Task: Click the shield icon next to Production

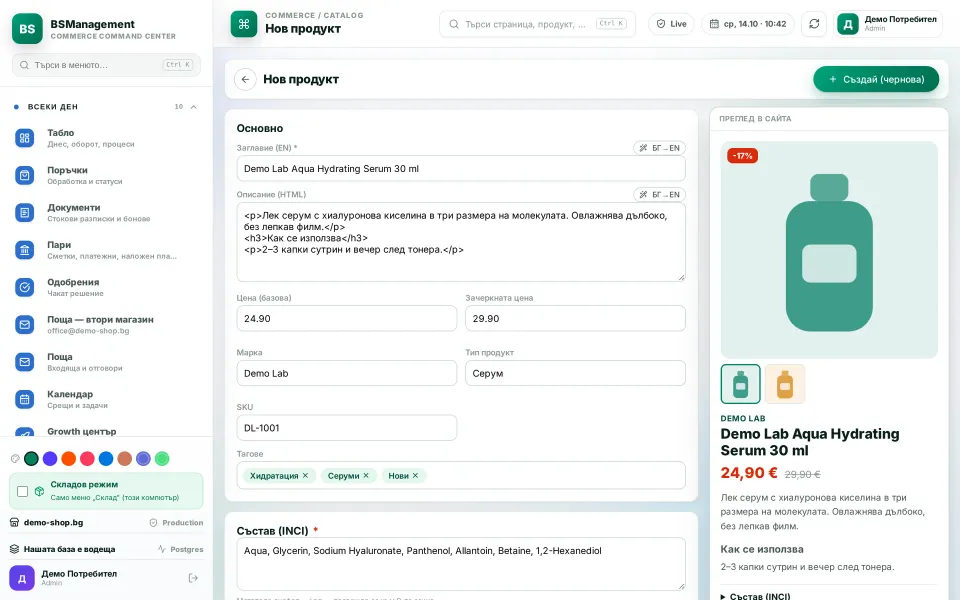Action: coord(154,523)
